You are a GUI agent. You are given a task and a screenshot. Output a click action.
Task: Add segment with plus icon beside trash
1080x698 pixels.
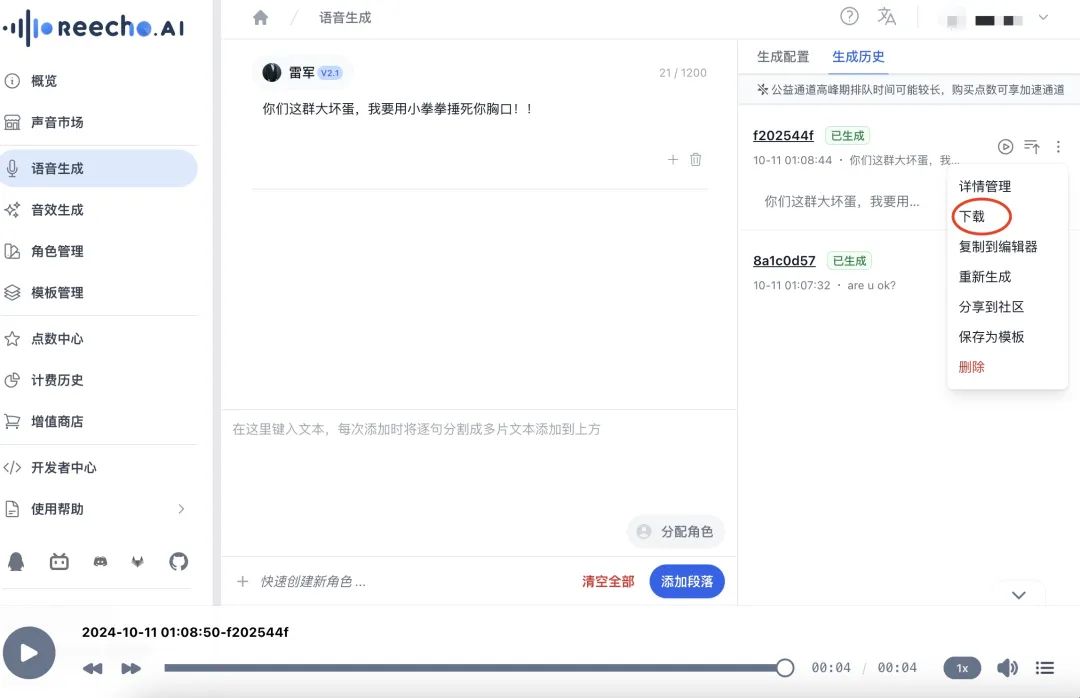coord(673,159)
